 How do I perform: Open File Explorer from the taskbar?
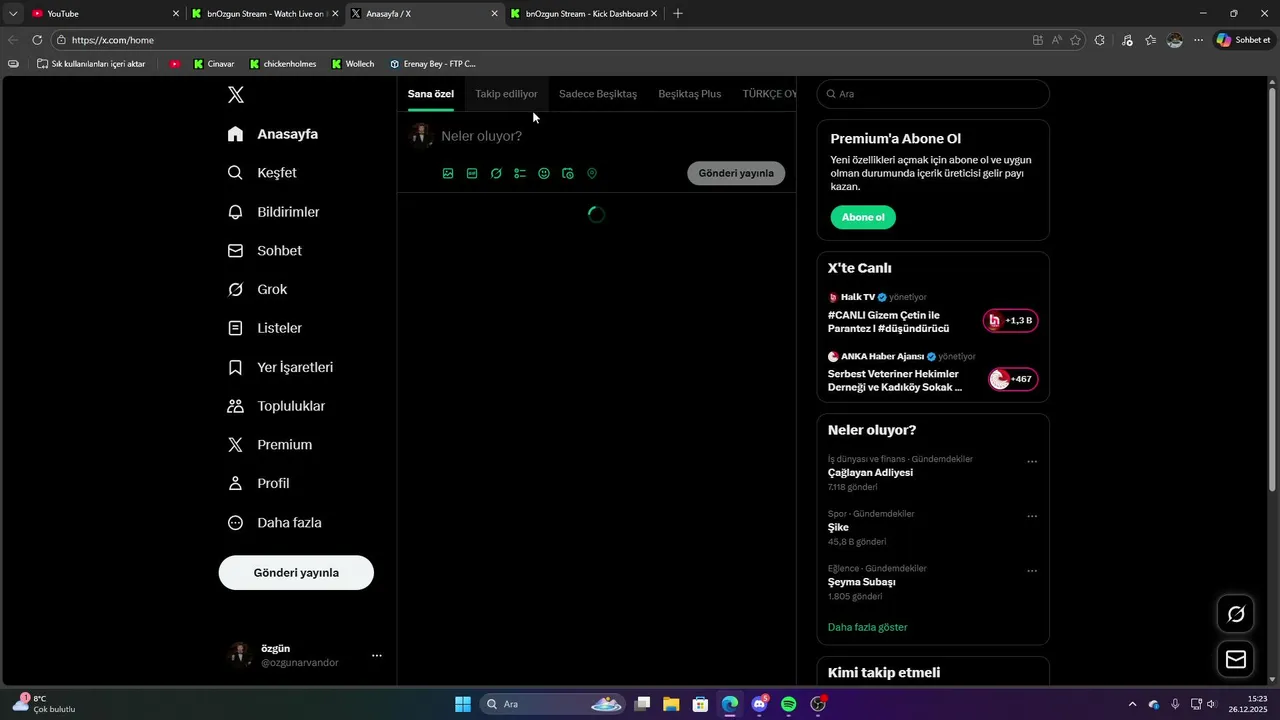pyautogui.click(x=671, y=704)
